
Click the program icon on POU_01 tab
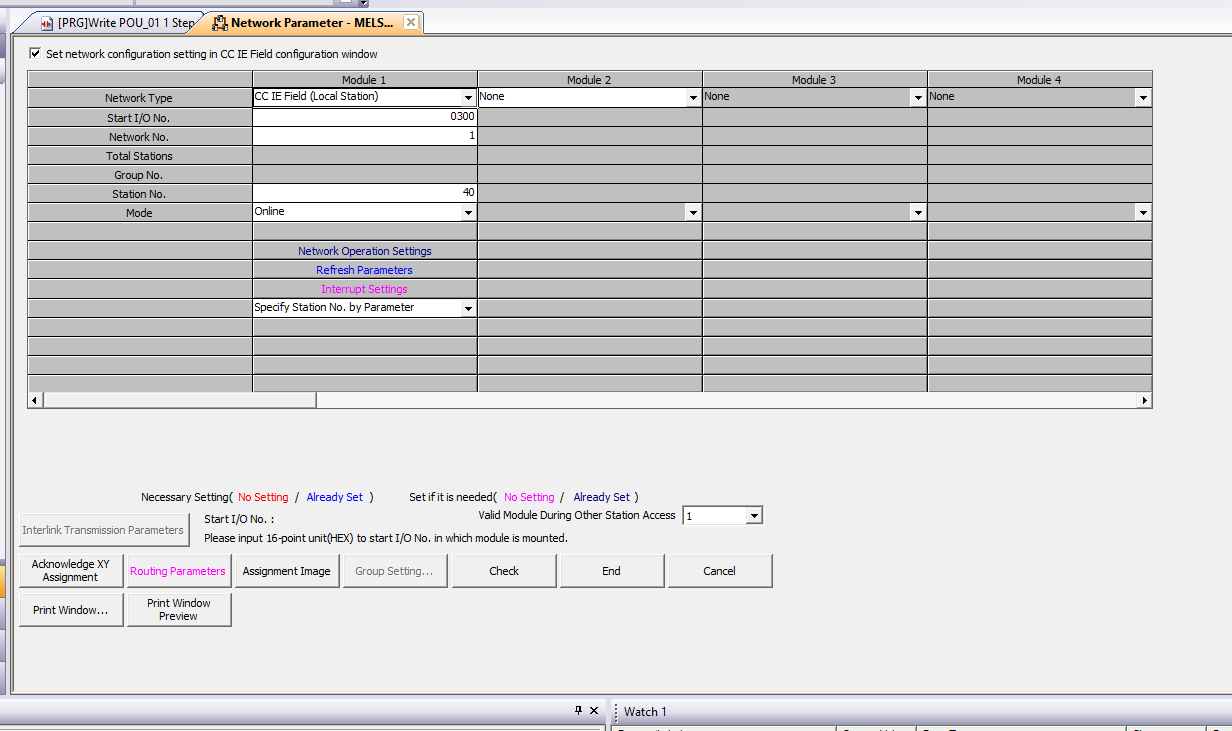47,23
